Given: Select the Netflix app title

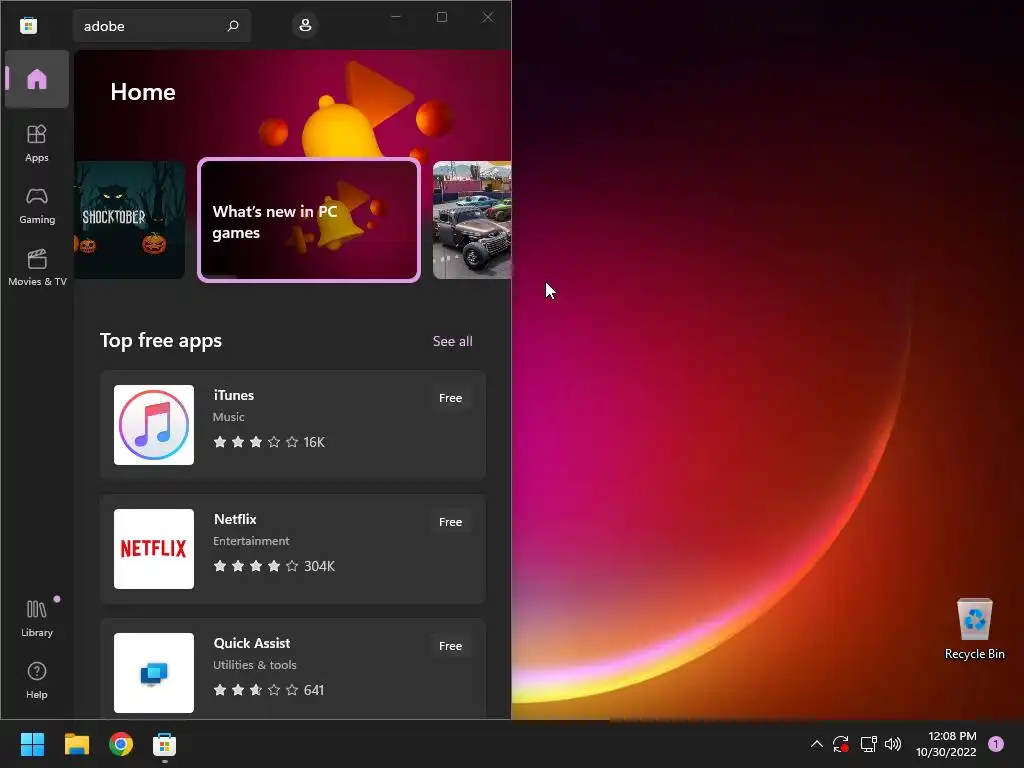Looking at the screenshot, I should click(235, 519).
